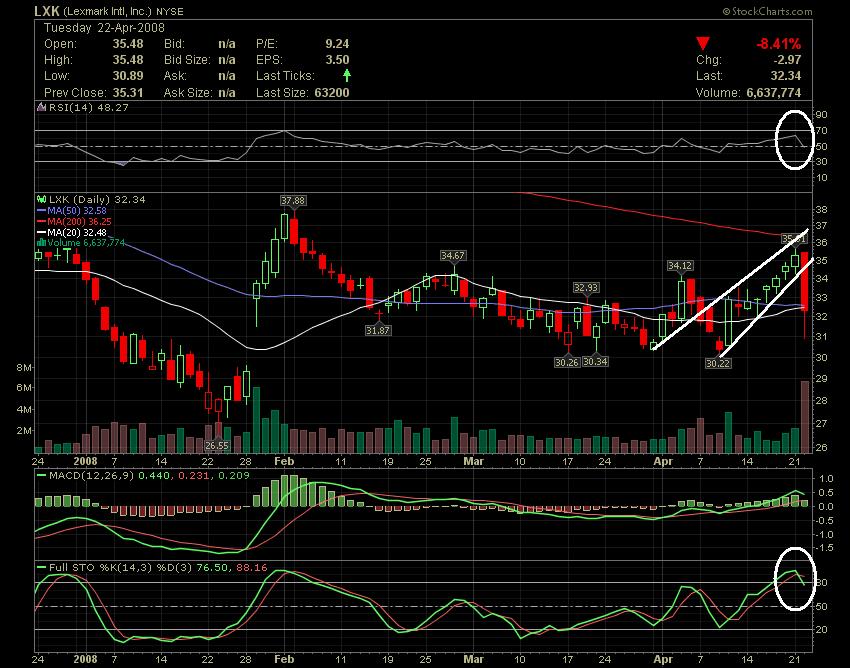Click the MACD histogram value 0.209
The width and height of the screenshot is (850, 668).
pos(234,476)
